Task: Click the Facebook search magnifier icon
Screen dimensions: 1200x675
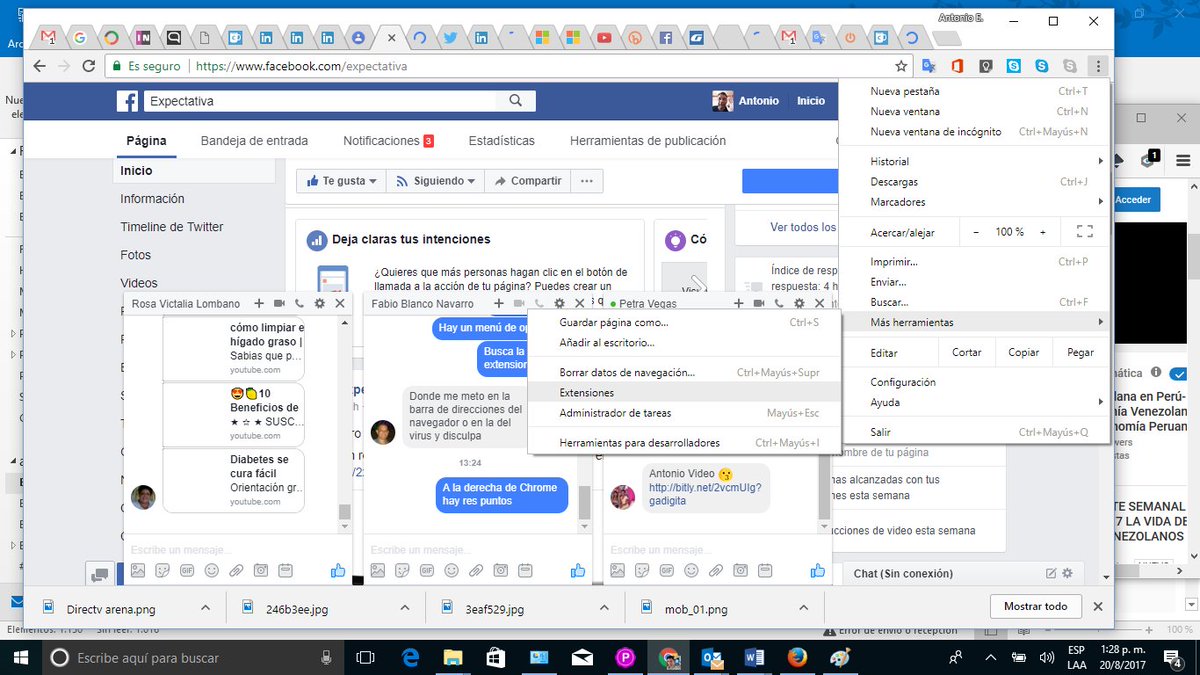Action: click(x=516, y=101)
